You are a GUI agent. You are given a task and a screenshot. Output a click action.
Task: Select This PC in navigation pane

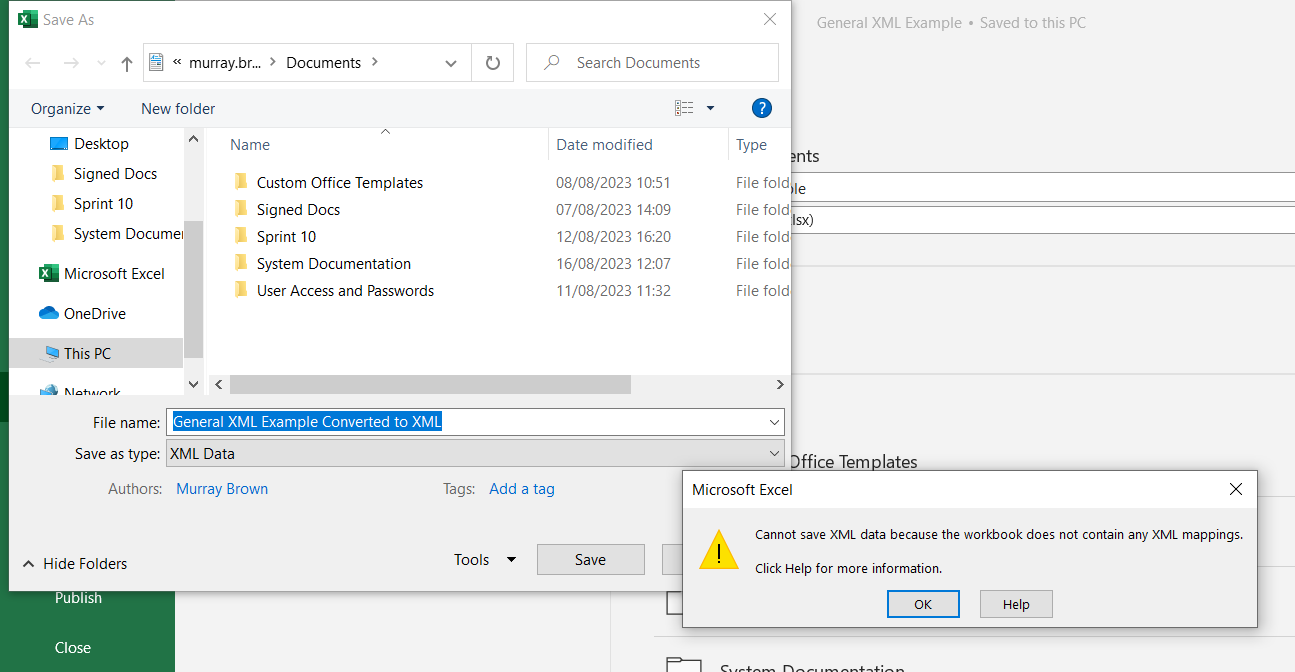87,353
